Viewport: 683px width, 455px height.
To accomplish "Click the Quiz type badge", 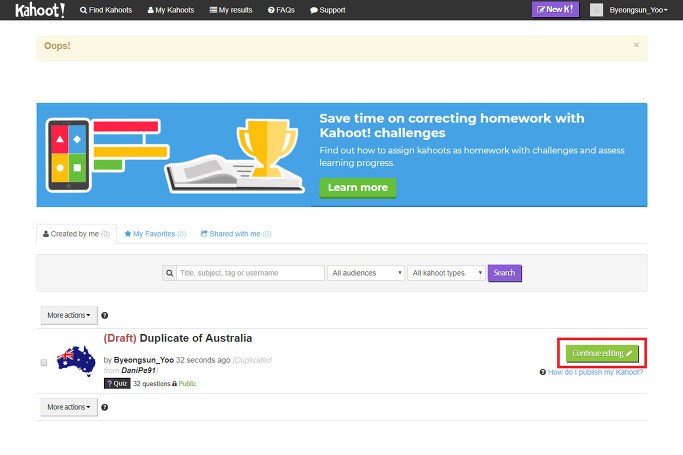I will coord(117,384).
